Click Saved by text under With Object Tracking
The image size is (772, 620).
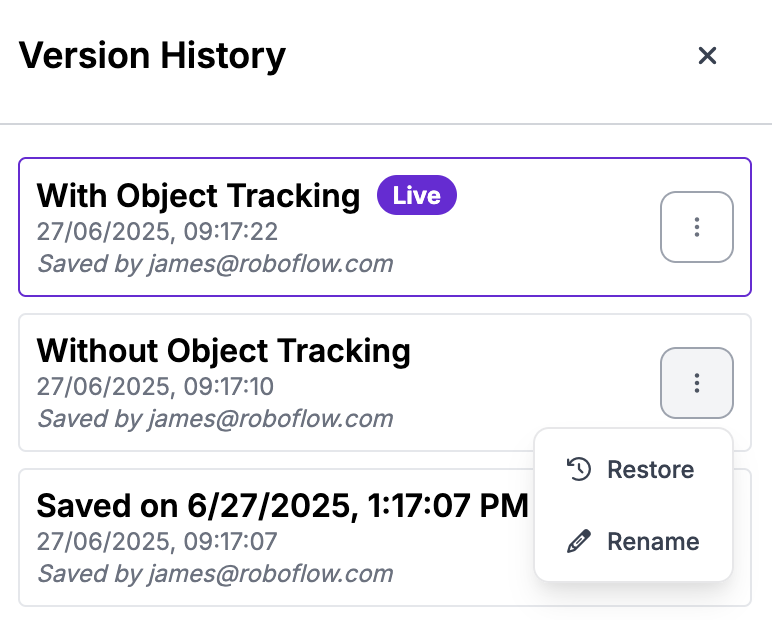click(x=215, y=264)
